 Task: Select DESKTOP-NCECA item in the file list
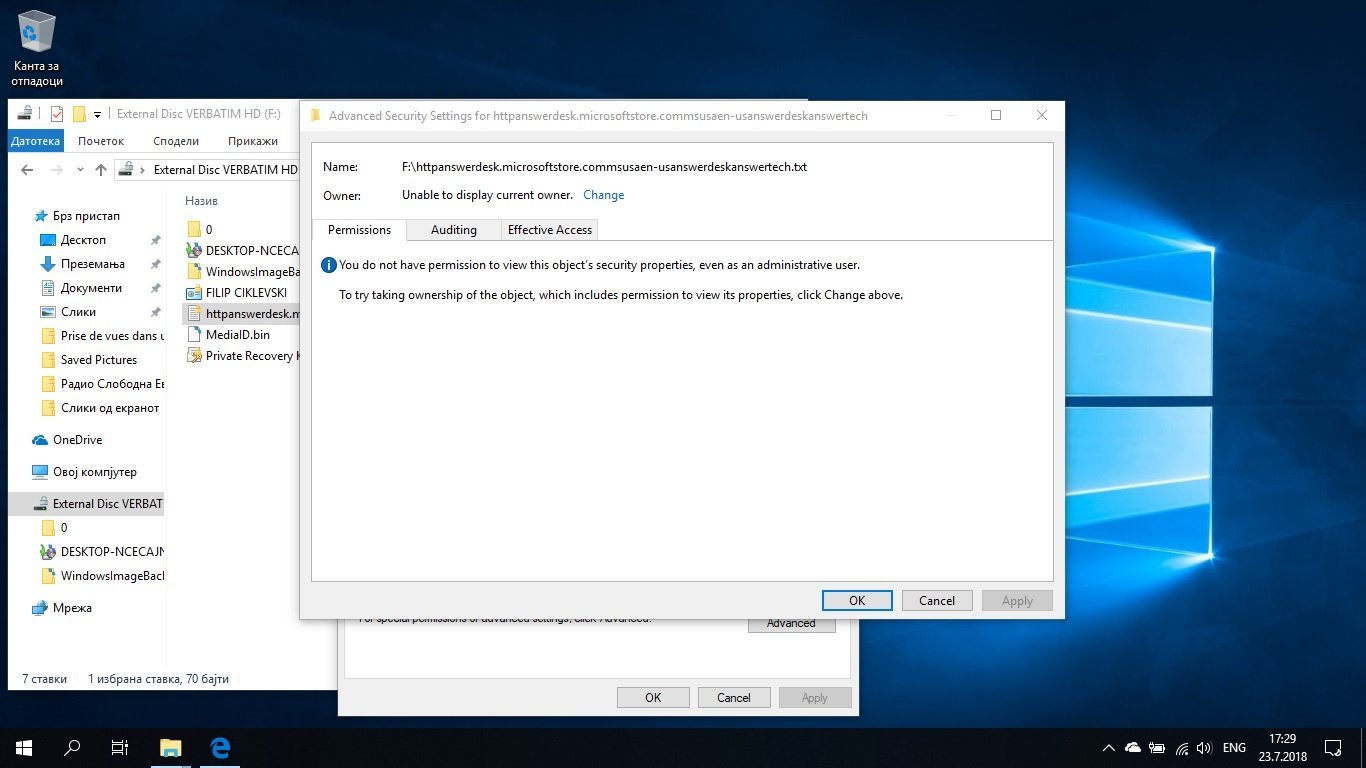(x=243, y=250)
